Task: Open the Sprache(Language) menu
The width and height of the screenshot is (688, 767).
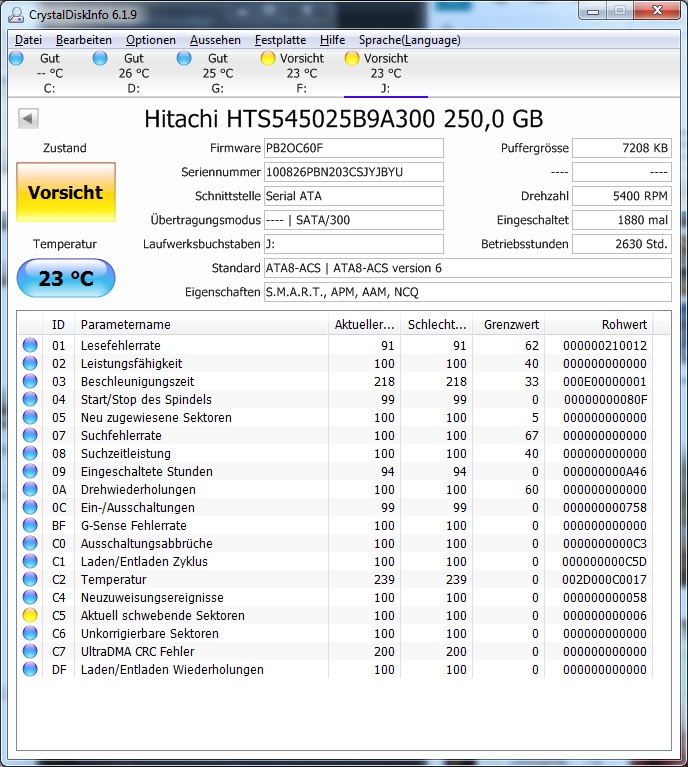Action: pos(410,40)
